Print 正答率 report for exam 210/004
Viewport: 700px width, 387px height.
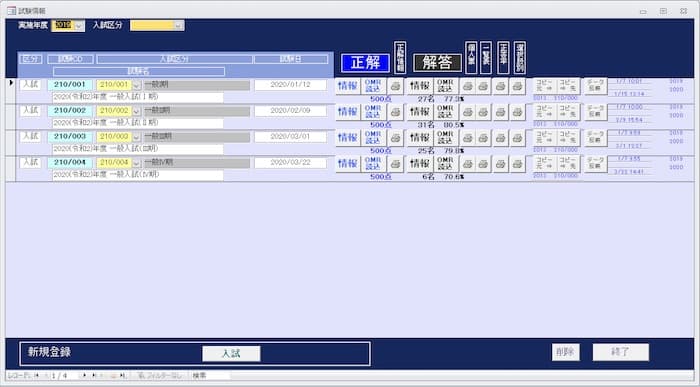tap(501, 164)
